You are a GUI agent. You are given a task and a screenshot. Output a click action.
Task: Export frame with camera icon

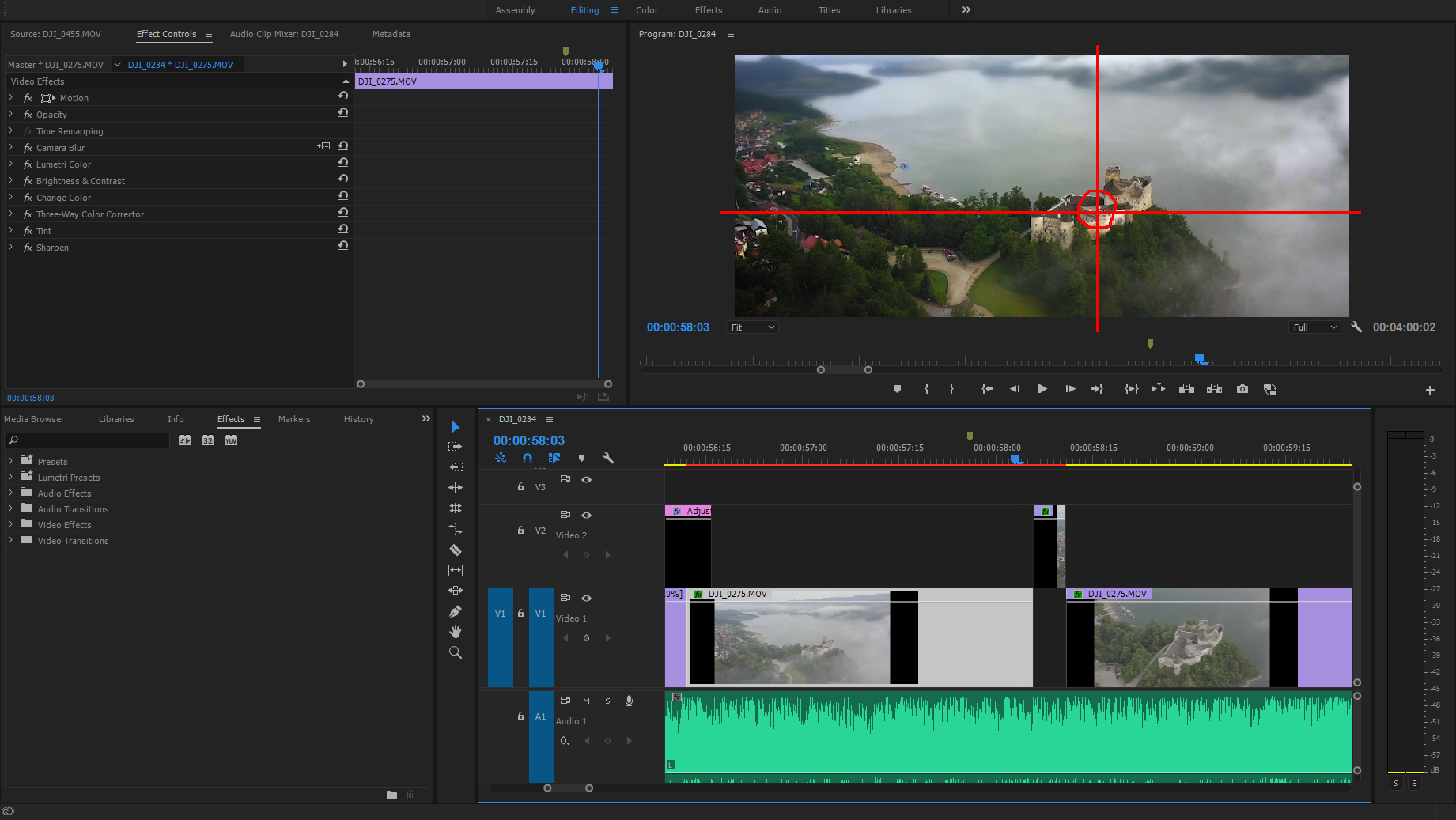[x=1242, y=389]
